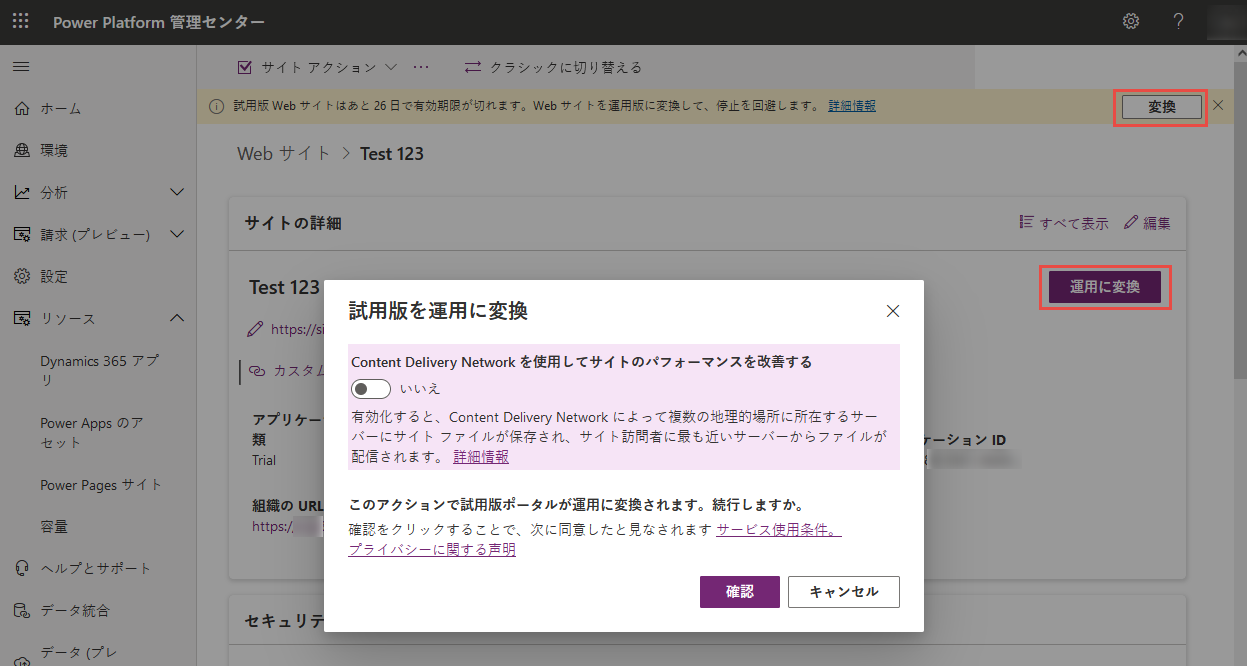
Task: Click the site URL edit pencil icon
Action: [x=255, y=328]
